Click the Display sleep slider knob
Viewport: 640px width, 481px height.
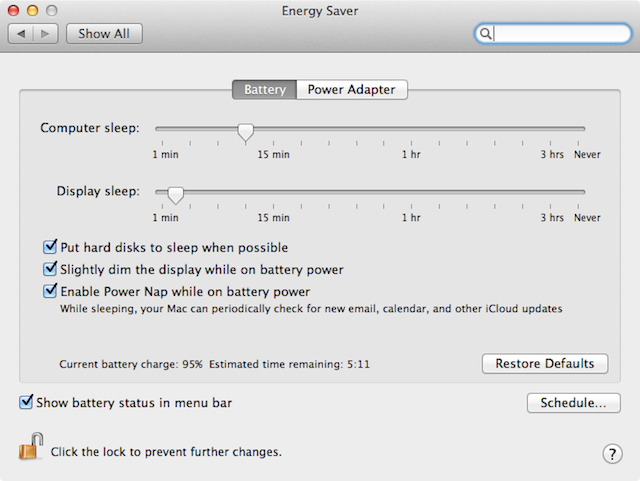click(176, 195)
